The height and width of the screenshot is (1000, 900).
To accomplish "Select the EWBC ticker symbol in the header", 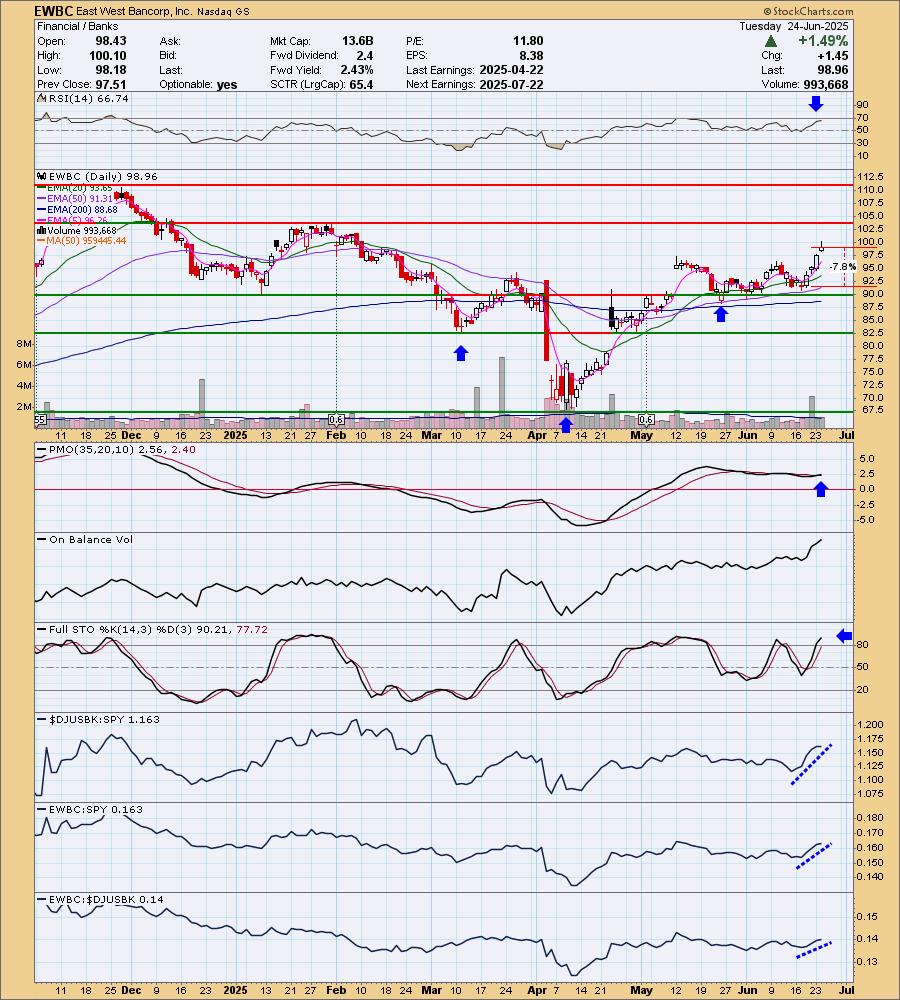I will (x=54, y=11).
